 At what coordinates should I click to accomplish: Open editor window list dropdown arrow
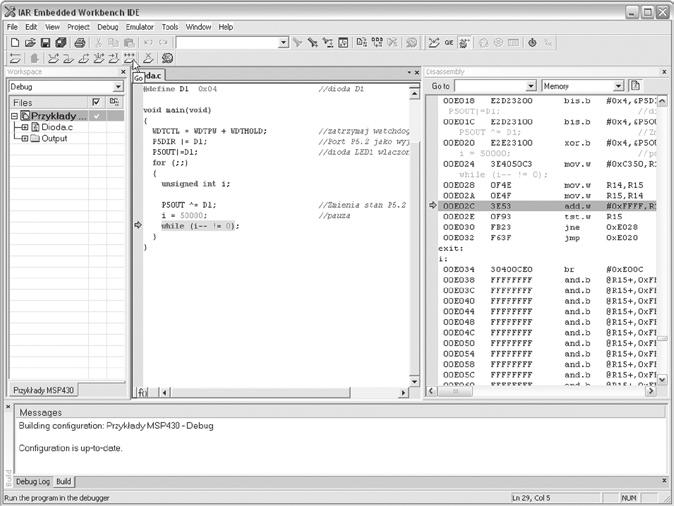tap(409, 73)
